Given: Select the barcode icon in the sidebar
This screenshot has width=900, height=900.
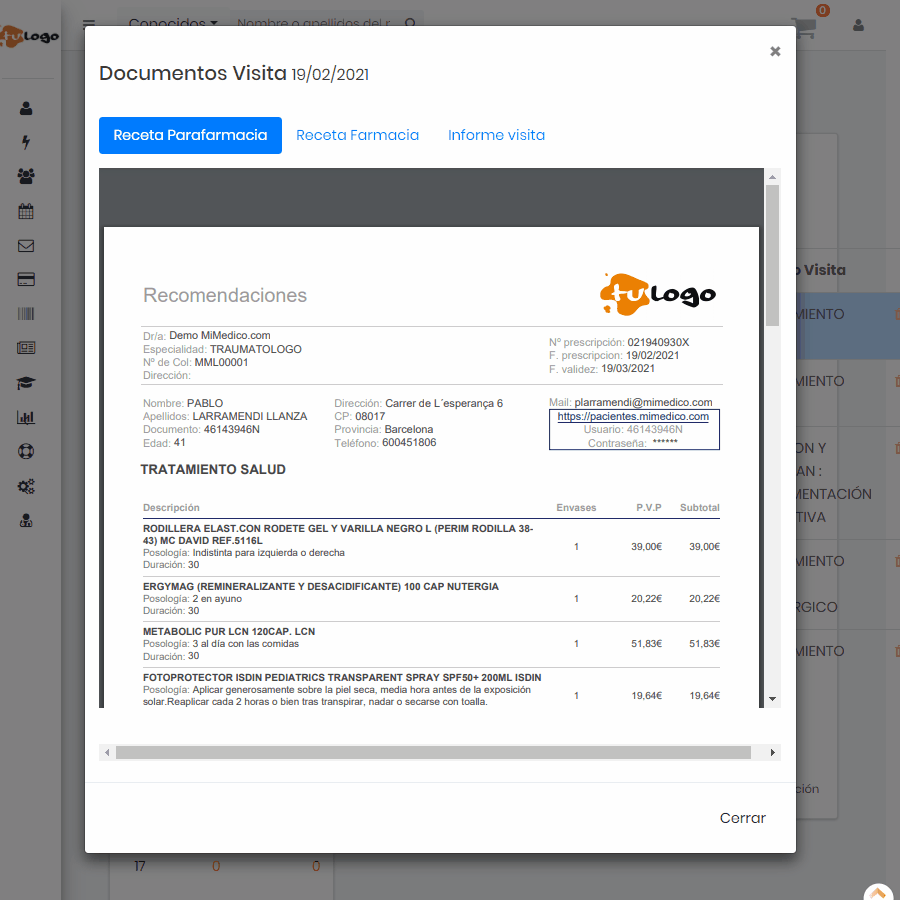Looking at the screenshot, I should (x=26, y=314).
